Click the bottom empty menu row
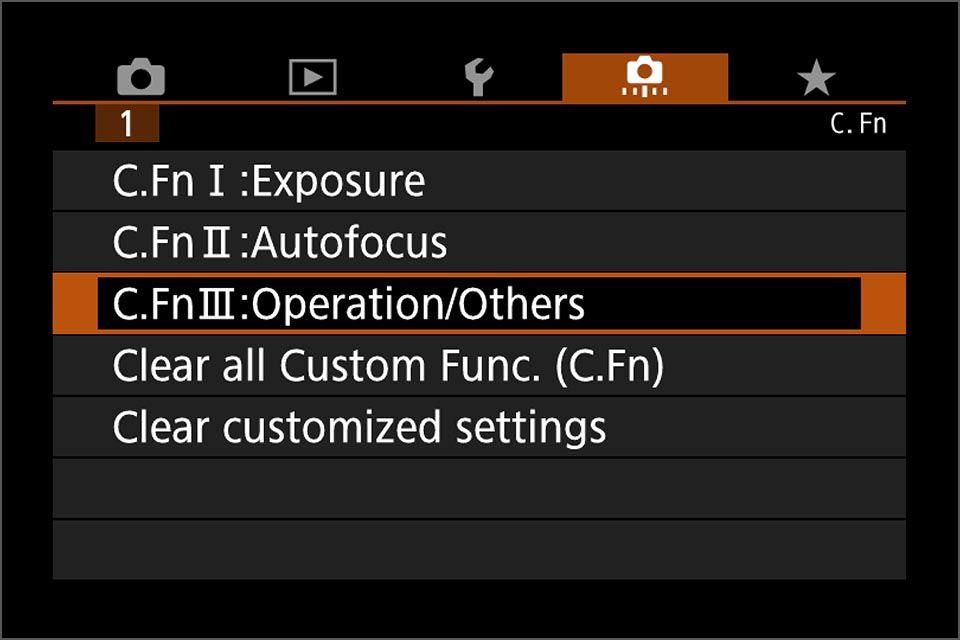The image size is (960, 640). 478,549
